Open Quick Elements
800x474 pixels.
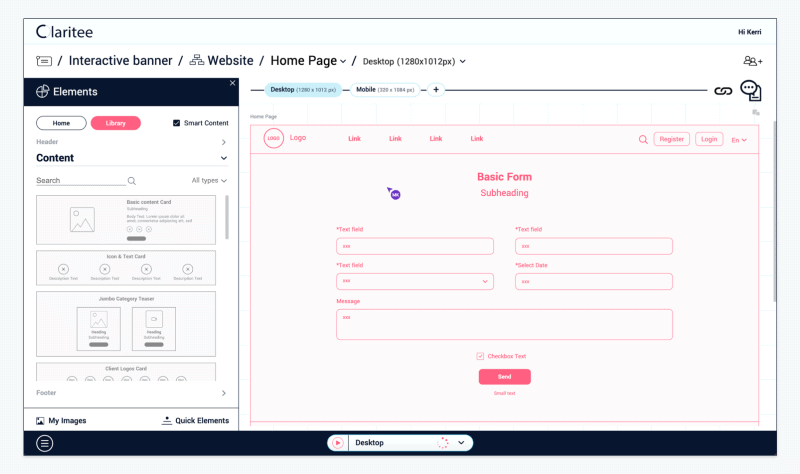[195, 420]
